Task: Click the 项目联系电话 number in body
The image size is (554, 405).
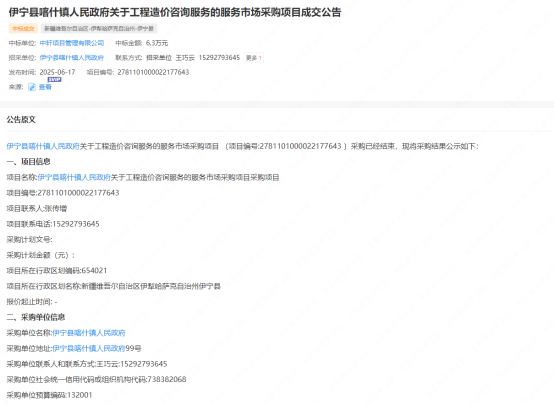Action: pos(76,224)
